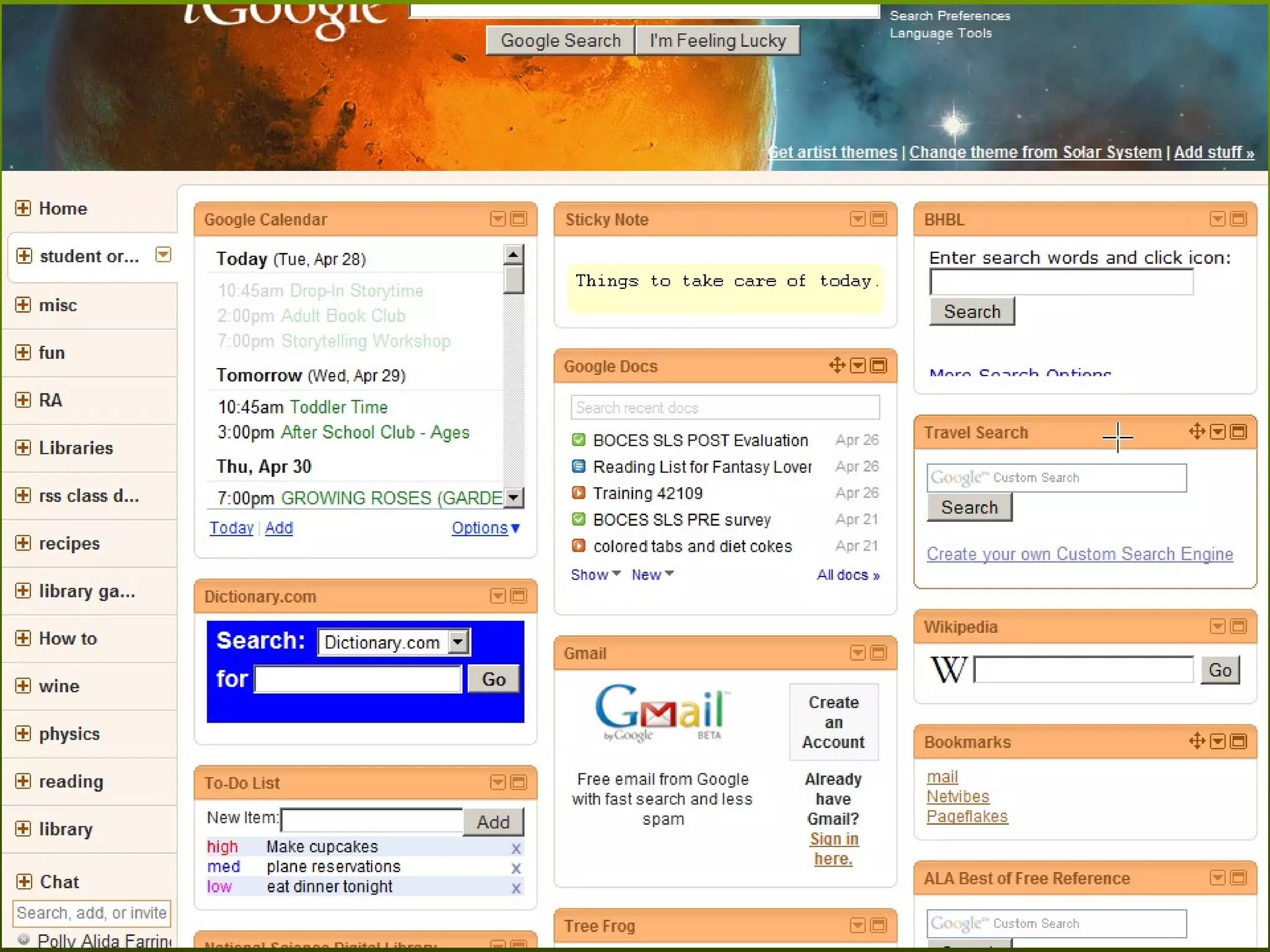Expand the Libraries tab in sidebar
Image resolution: width=1270 pixels, height=952 pixels.
23,447
